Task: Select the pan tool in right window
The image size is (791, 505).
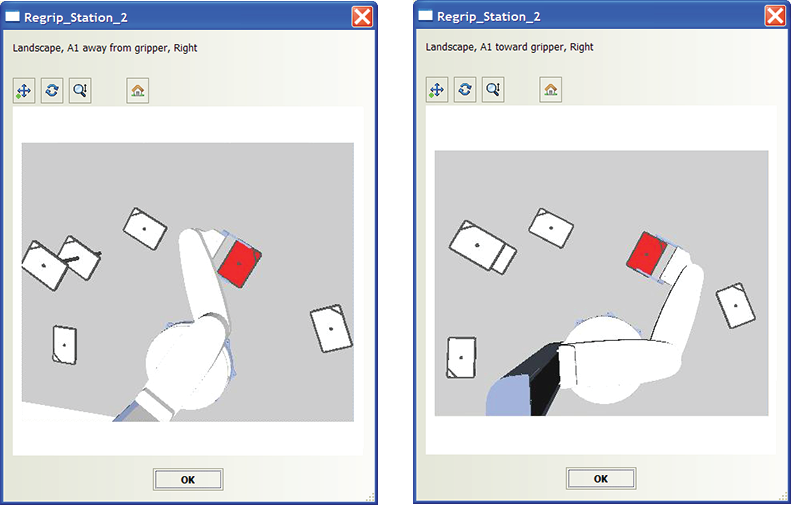Action: [x=437, y=90]
